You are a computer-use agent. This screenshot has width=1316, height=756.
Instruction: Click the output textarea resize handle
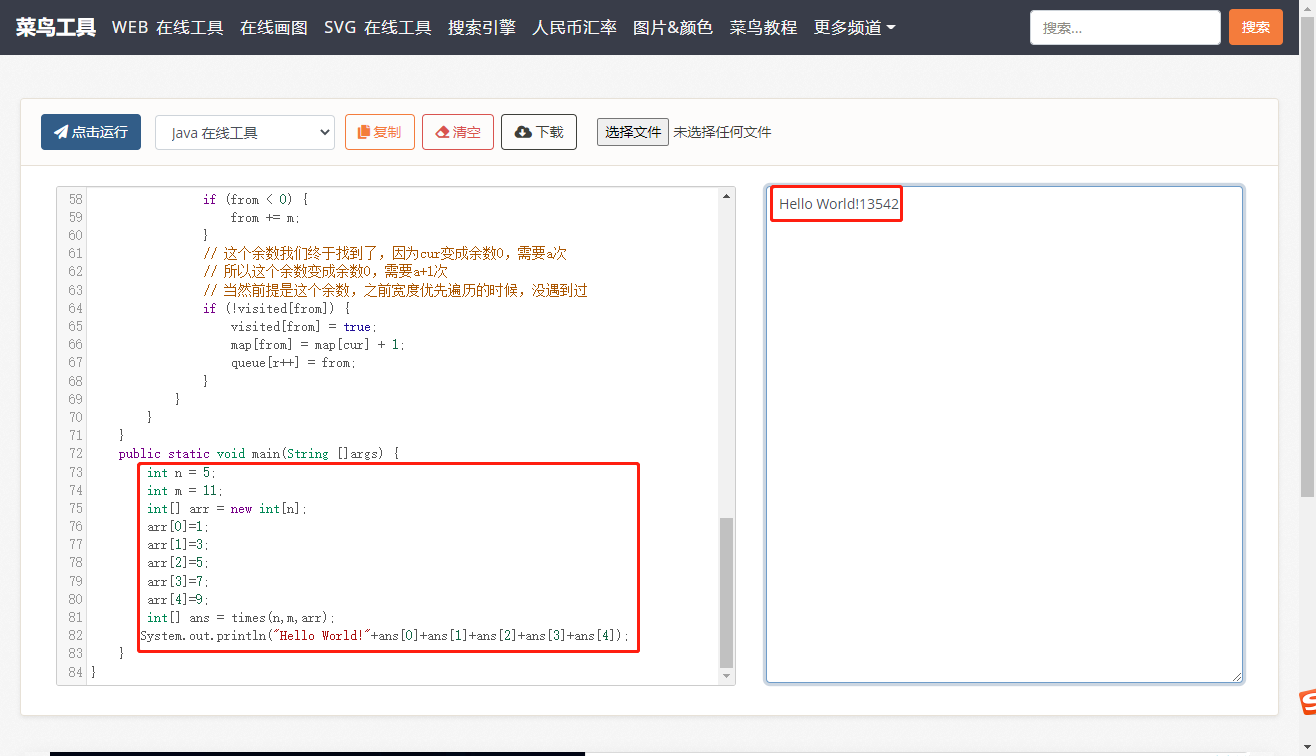pos(1236,676)
